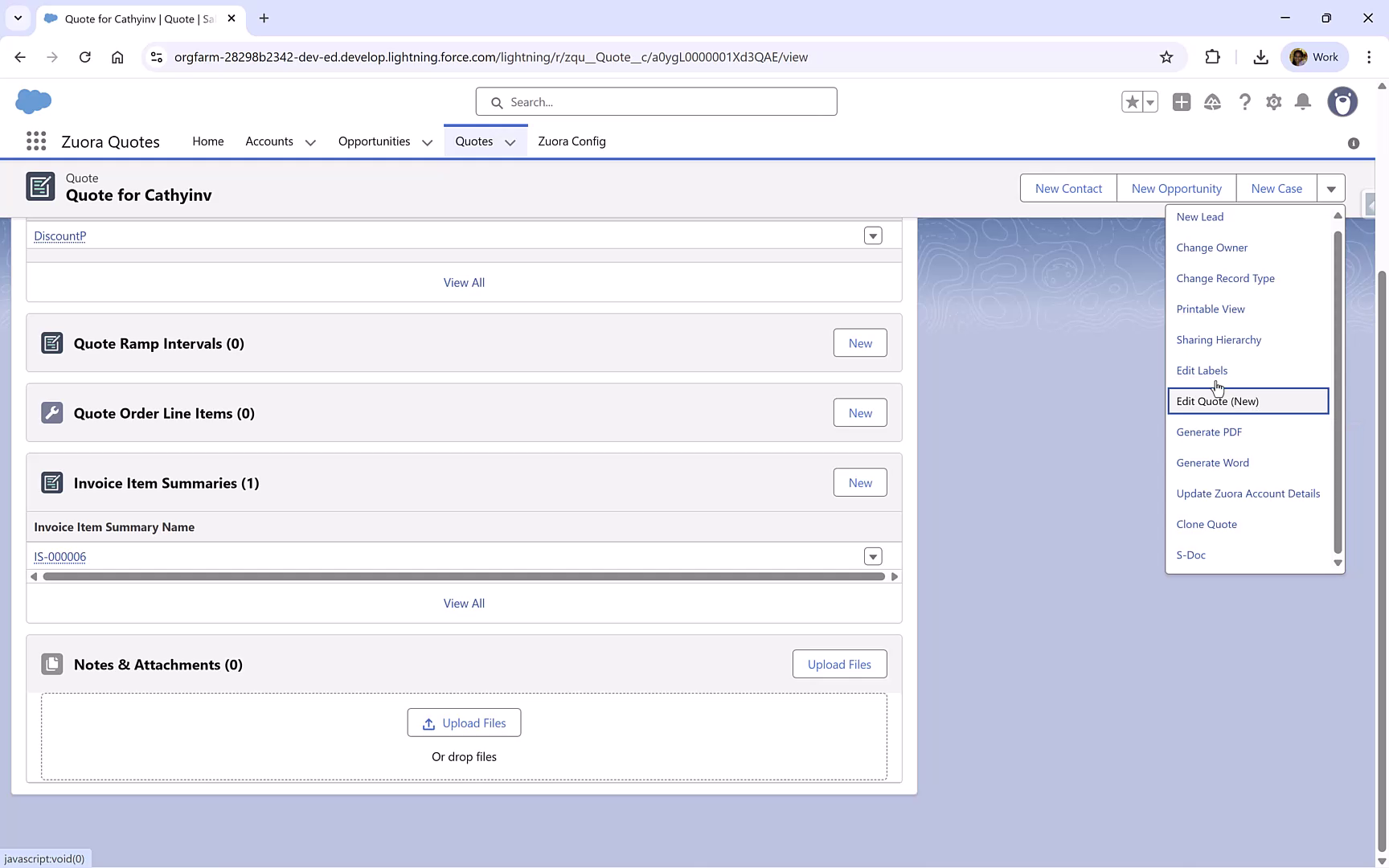Click the New Contact button
The width and height of the screenshot is (1389, 868).
(x=1067, y=187)
